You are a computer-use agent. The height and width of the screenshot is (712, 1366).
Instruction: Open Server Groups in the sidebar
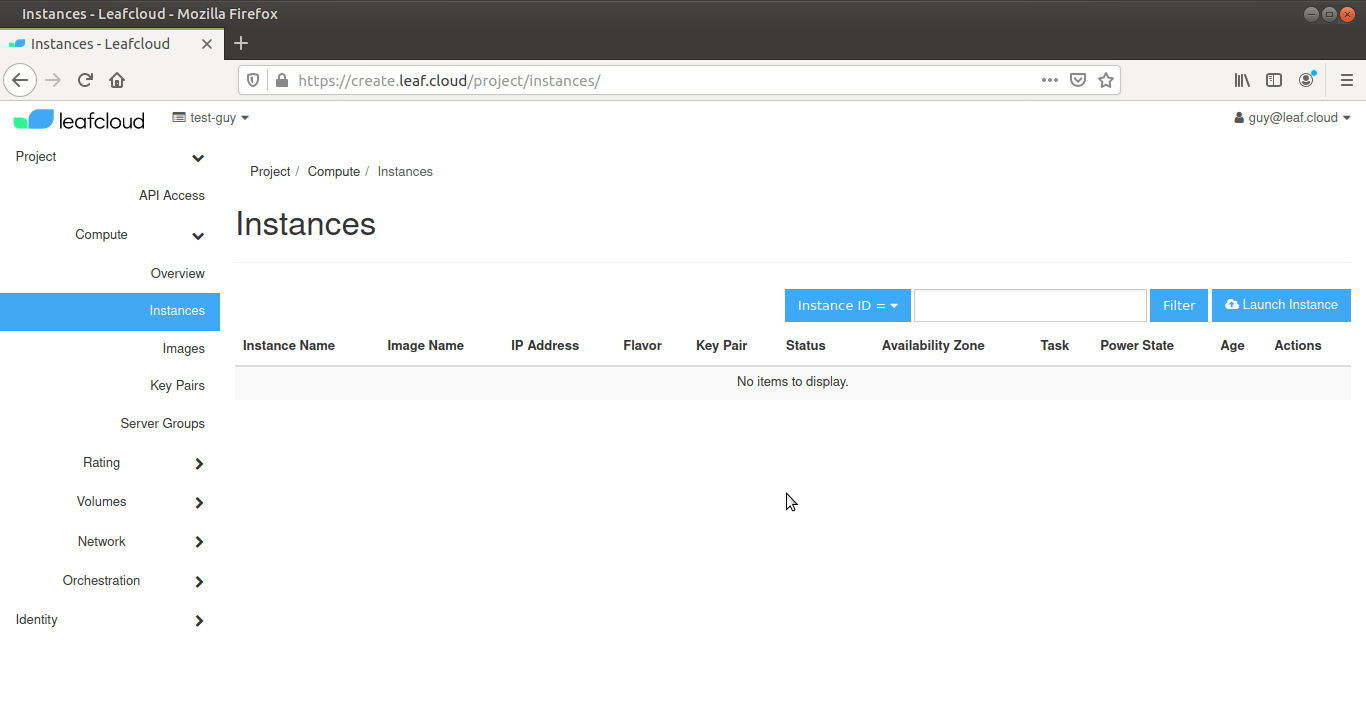click(163, 424)
